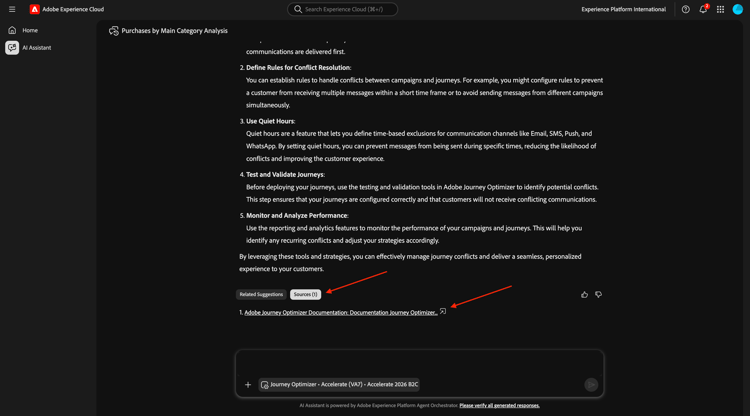
Task: Click the 'Purchases by Main Category Analysis' title
Action: [175, 31]
